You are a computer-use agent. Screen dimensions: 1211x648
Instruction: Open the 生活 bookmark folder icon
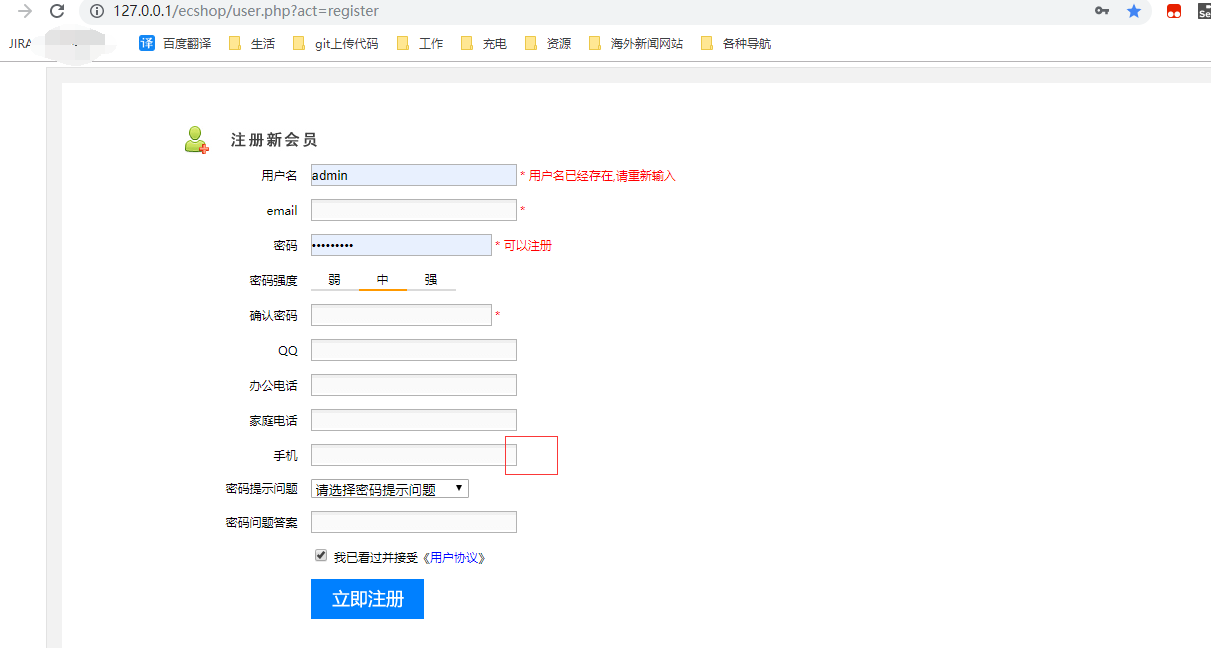coord(233,43)
